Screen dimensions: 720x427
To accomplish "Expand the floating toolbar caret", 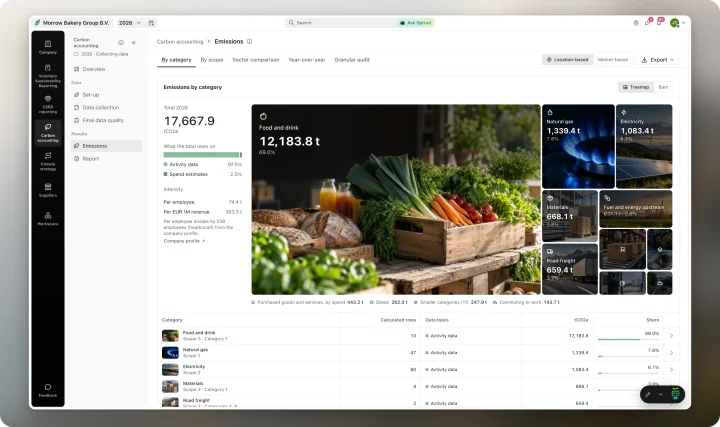I will (661, 394).
